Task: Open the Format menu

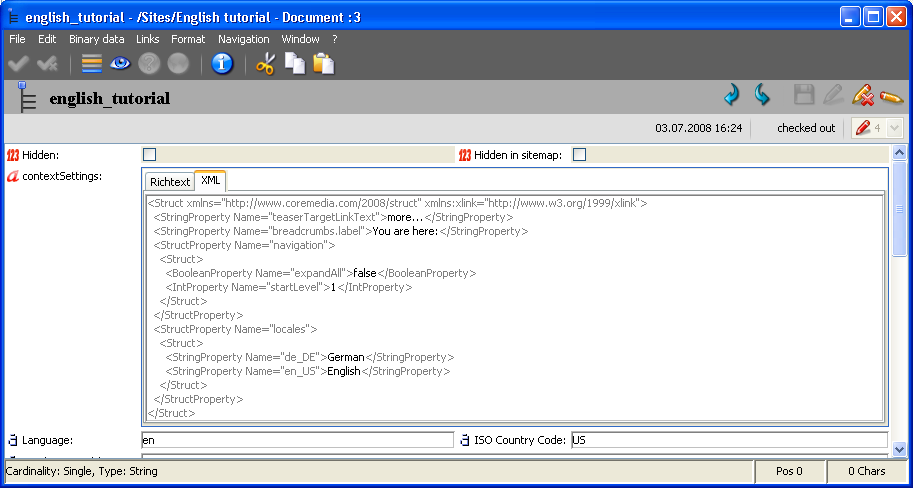Action: coord(188,39)
